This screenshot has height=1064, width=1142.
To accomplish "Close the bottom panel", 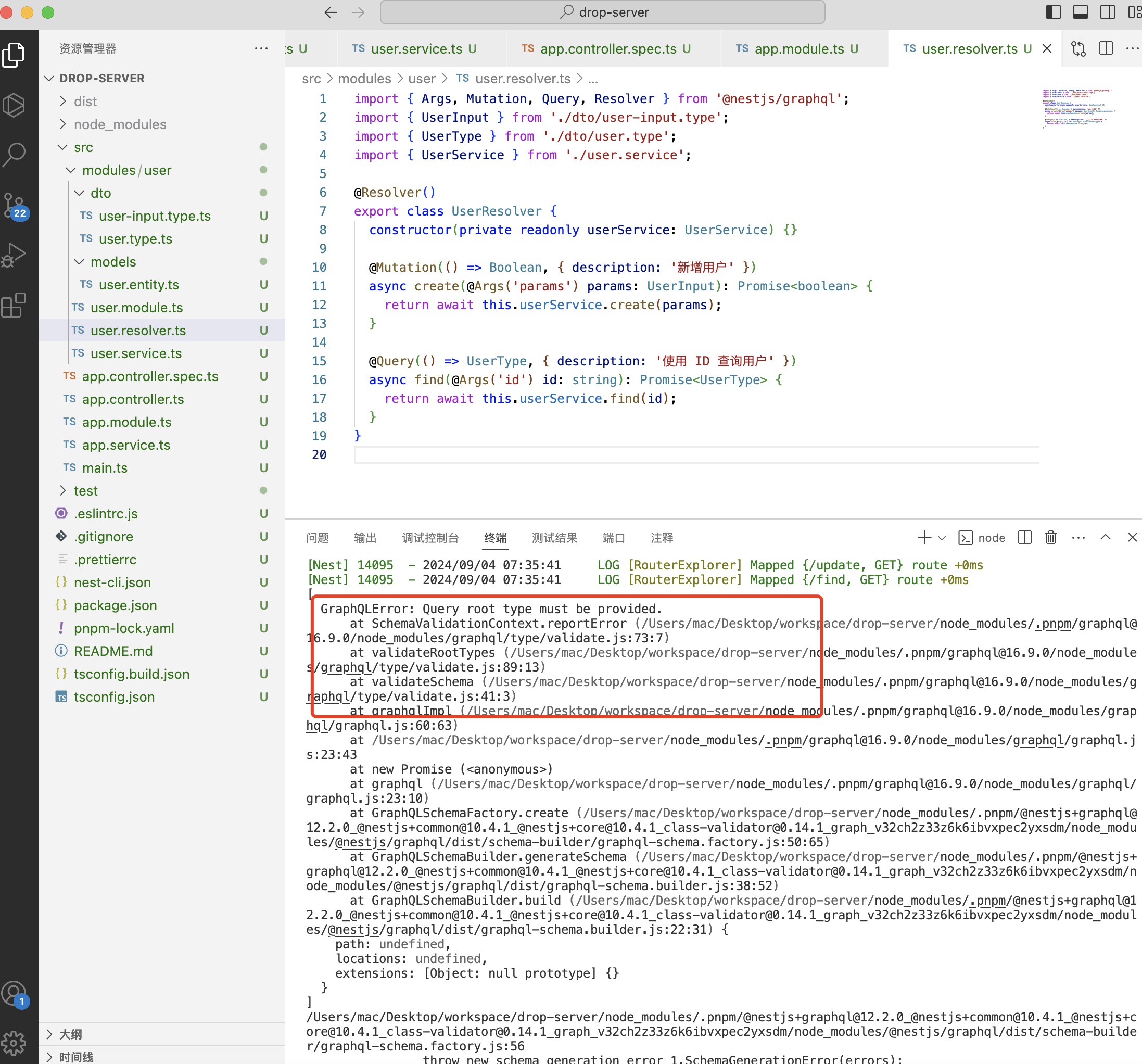I will pyautogui.click(x=1132, y=537).
